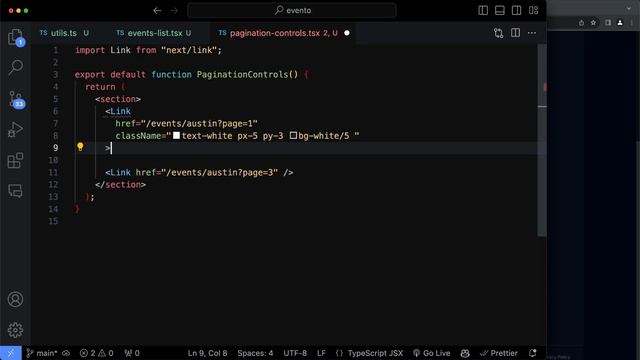Switch to the events-list.tsx tab
640x360 pixels.
pyautogui.click(x=155, y=33)
